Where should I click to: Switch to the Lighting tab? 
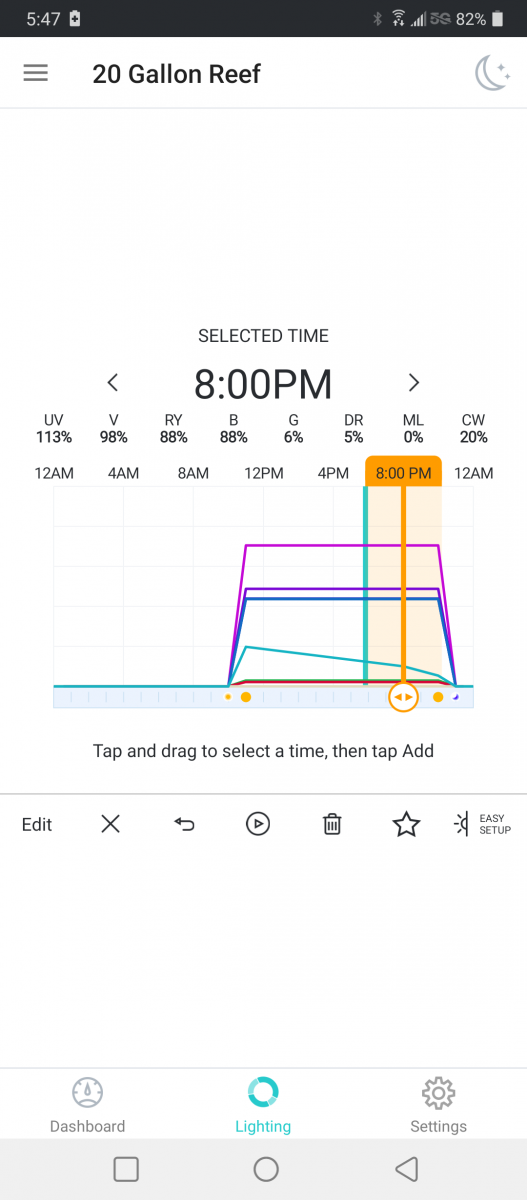[263, 1105]
